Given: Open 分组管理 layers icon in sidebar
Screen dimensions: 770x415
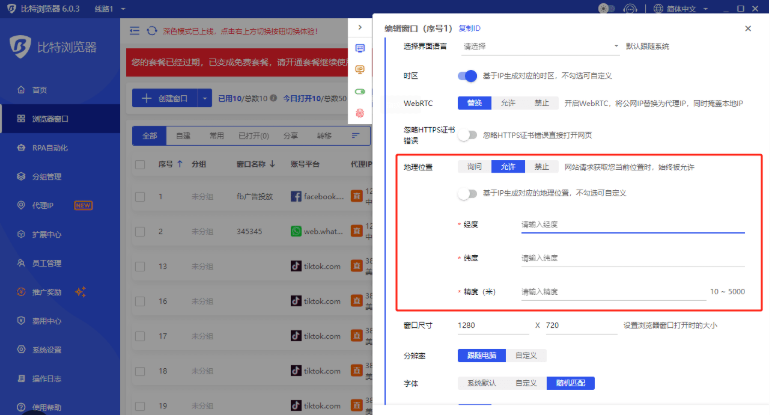Looking at the screenshot, I should 21,176.
